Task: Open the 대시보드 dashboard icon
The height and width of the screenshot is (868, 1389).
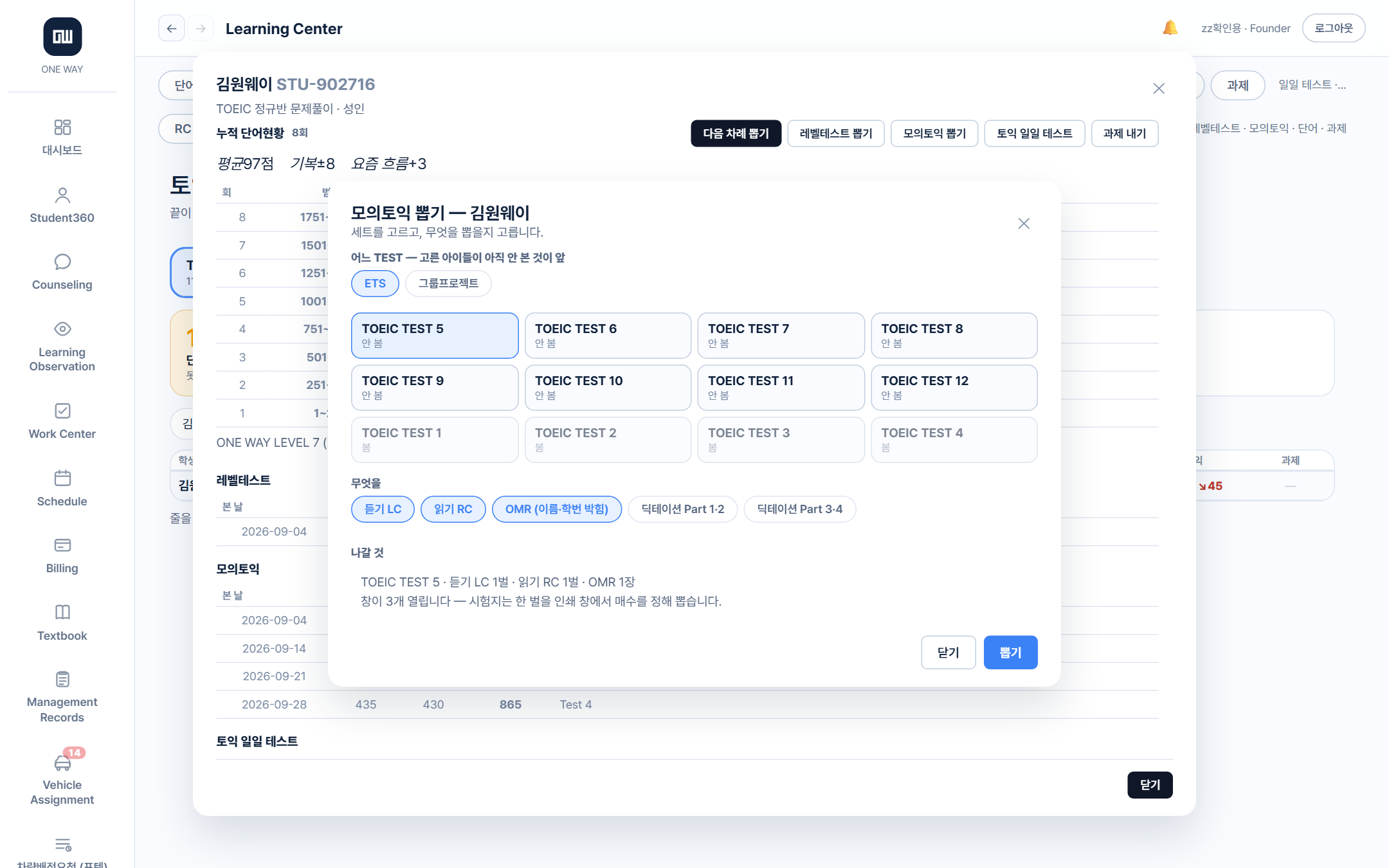Action: pyautogui.click(x=62, y=127)
